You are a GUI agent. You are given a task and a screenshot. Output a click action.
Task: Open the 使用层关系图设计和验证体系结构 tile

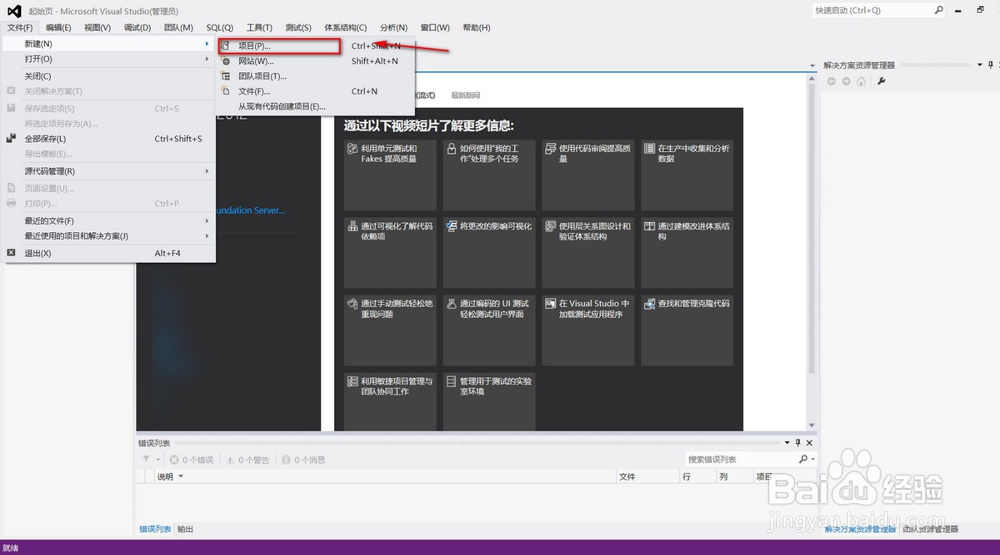[x=588, y=253]
